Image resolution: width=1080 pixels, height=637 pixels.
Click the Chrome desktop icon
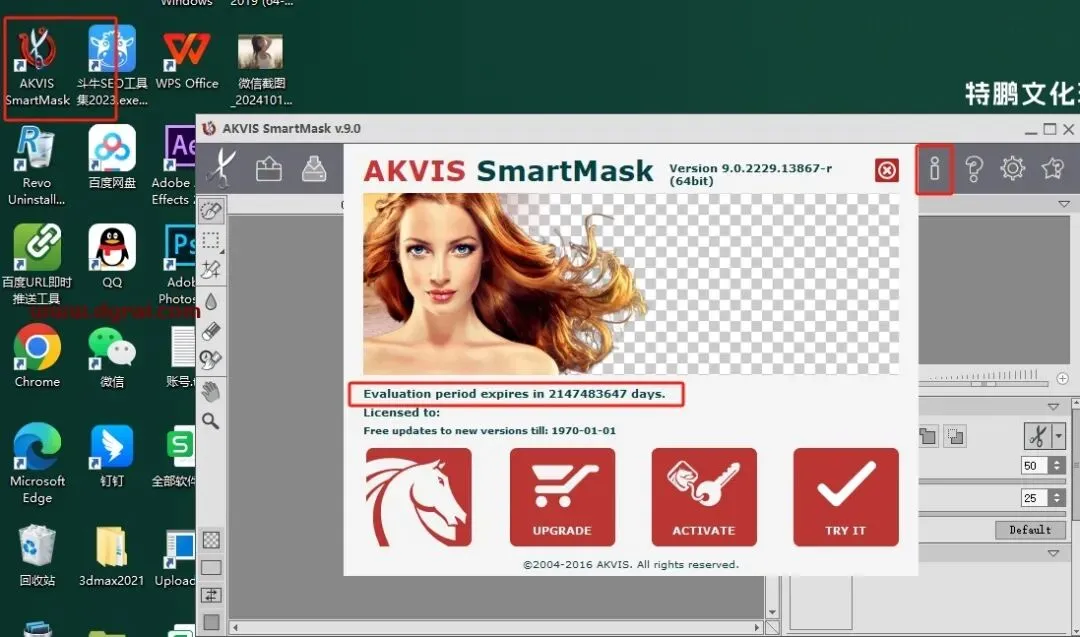pos(37,357)
